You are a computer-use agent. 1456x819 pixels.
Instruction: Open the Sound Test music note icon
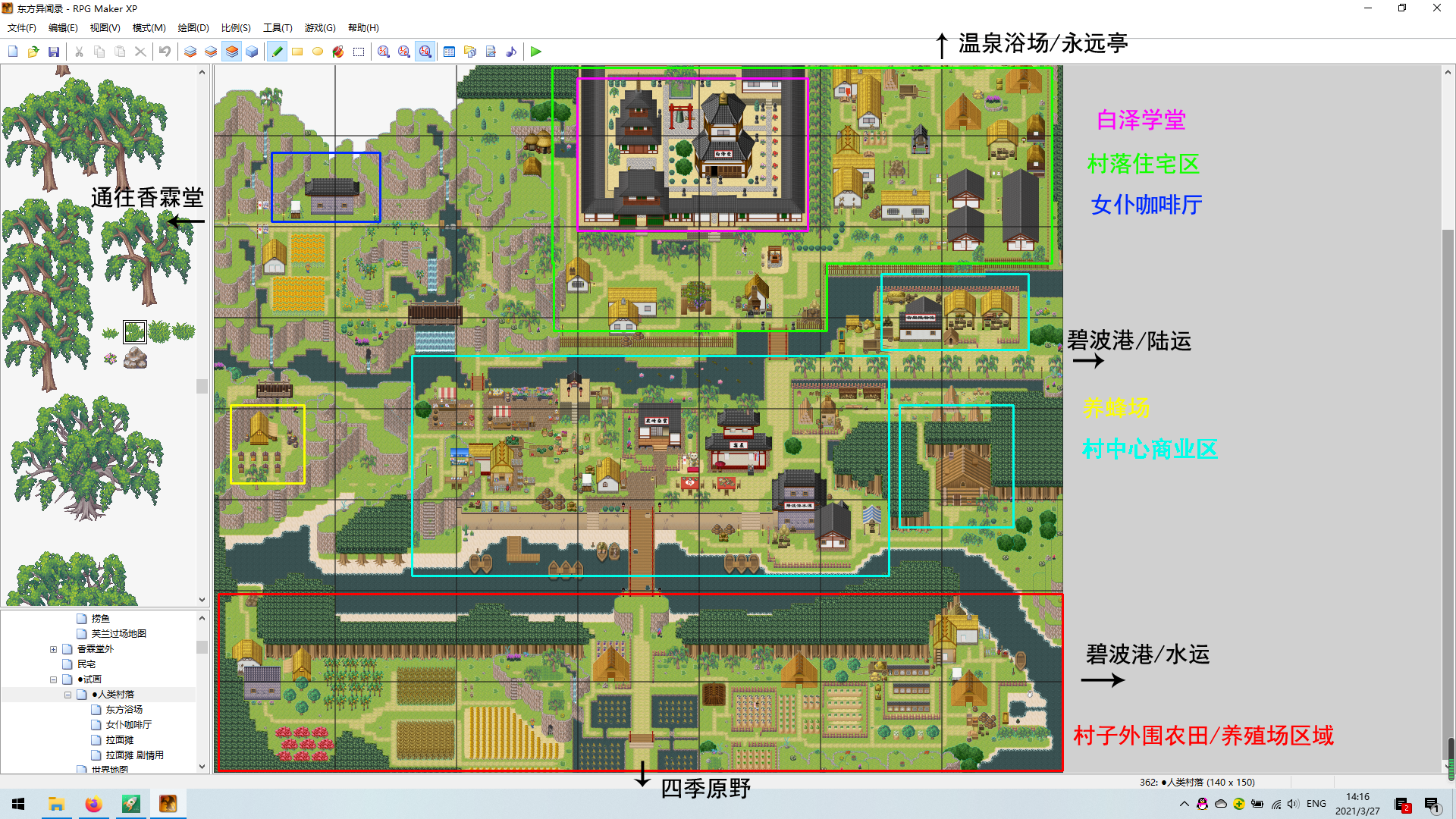(511, 52)
